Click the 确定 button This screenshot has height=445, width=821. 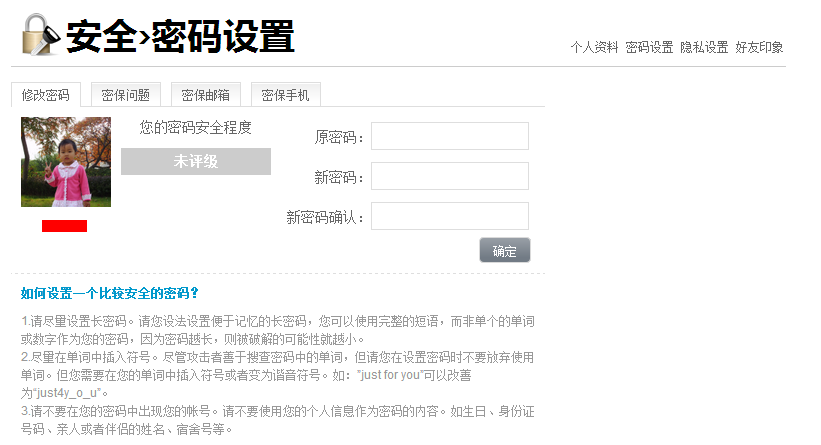[x=505, y=250]
